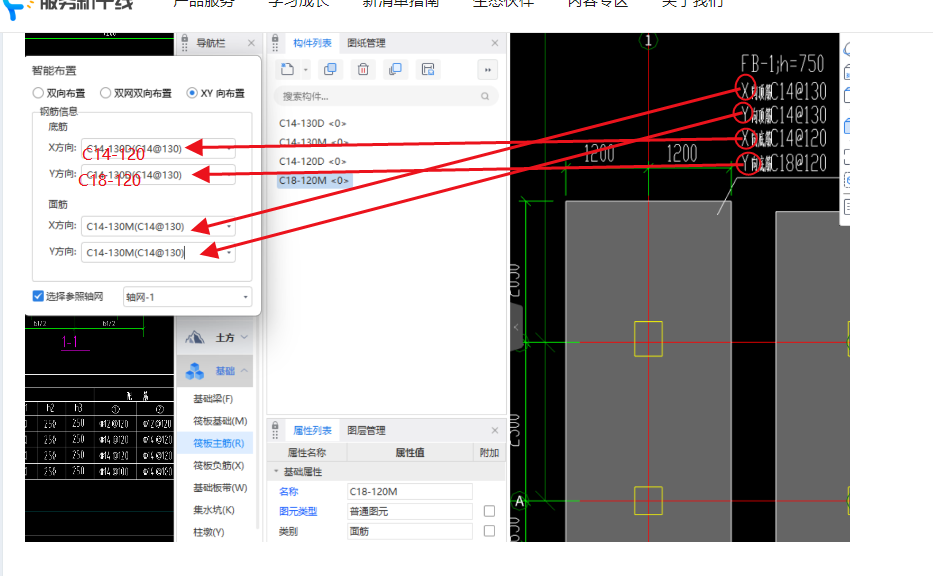Screen dimensions: 933x576
Task: Open the 面筋 X方向 C14-130M dropdown
Action: pos(229,226)
